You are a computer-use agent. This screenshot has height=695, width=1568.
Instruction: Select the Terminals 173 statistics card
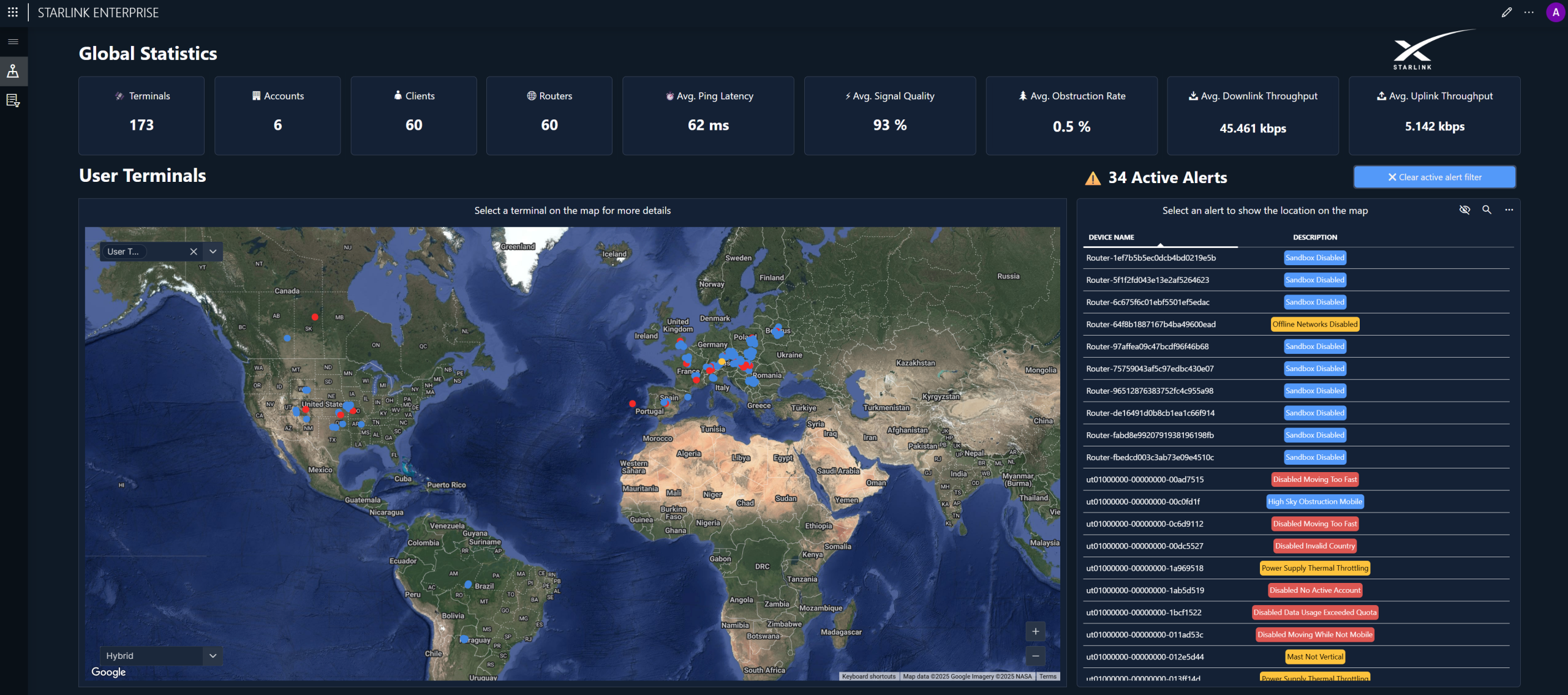click(141, 116)
